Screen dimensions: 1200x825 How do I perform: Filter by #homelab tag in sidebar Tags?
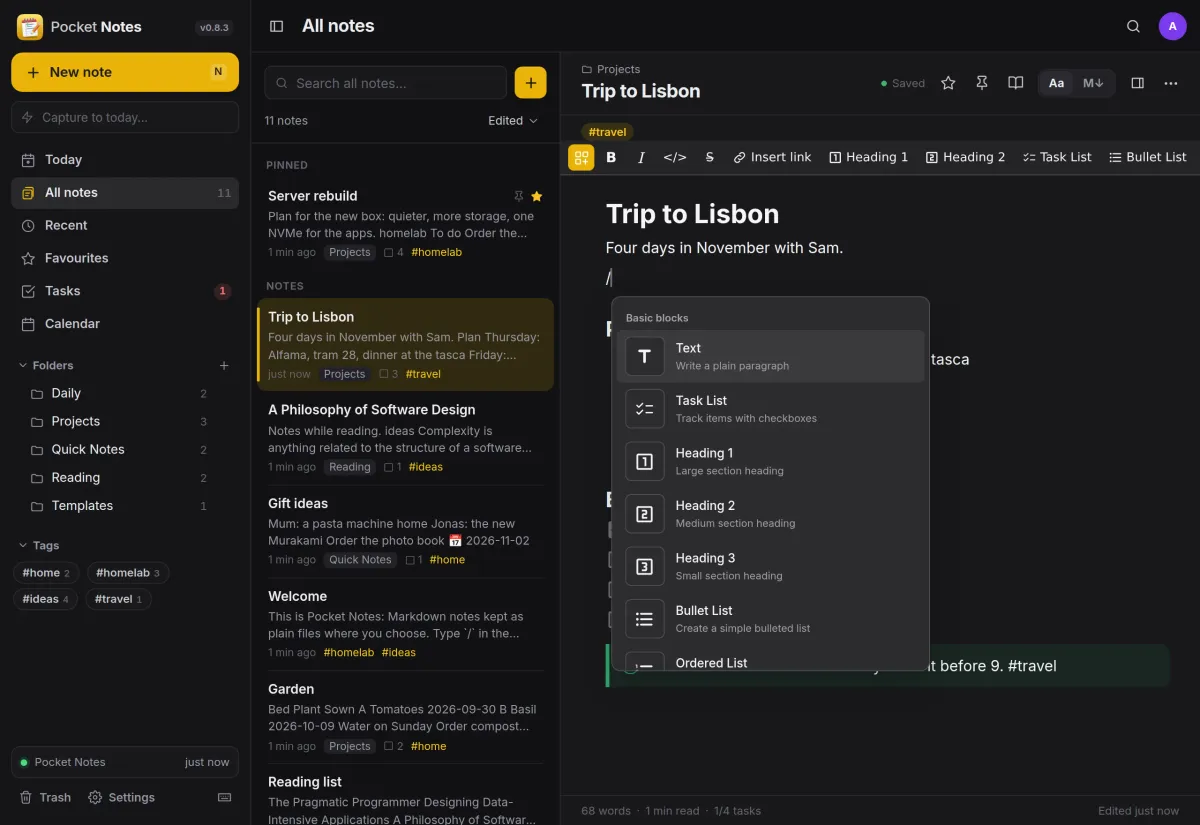click(127, 573)
